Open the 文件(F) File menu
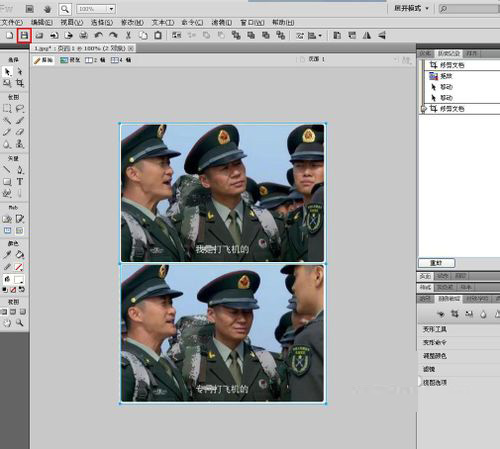The image size is (500, 449). tap(12, 22)
